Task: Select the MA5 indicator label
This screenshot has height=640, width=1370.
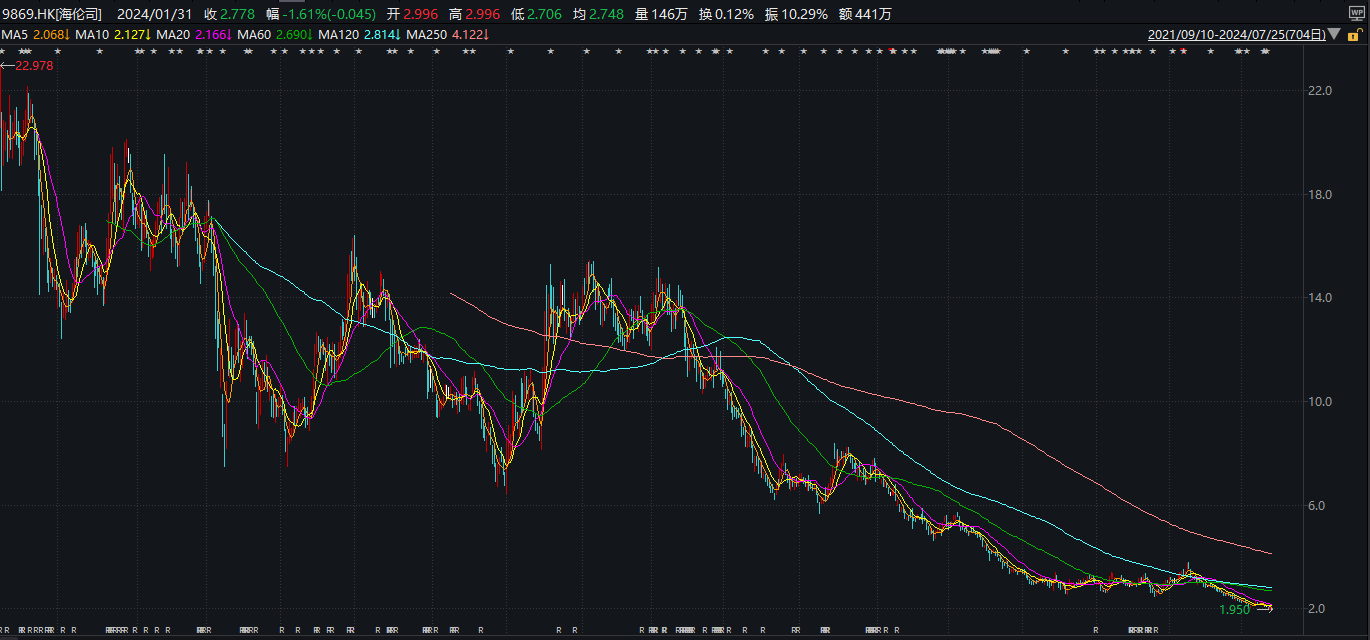Action: tap(14, 35)
